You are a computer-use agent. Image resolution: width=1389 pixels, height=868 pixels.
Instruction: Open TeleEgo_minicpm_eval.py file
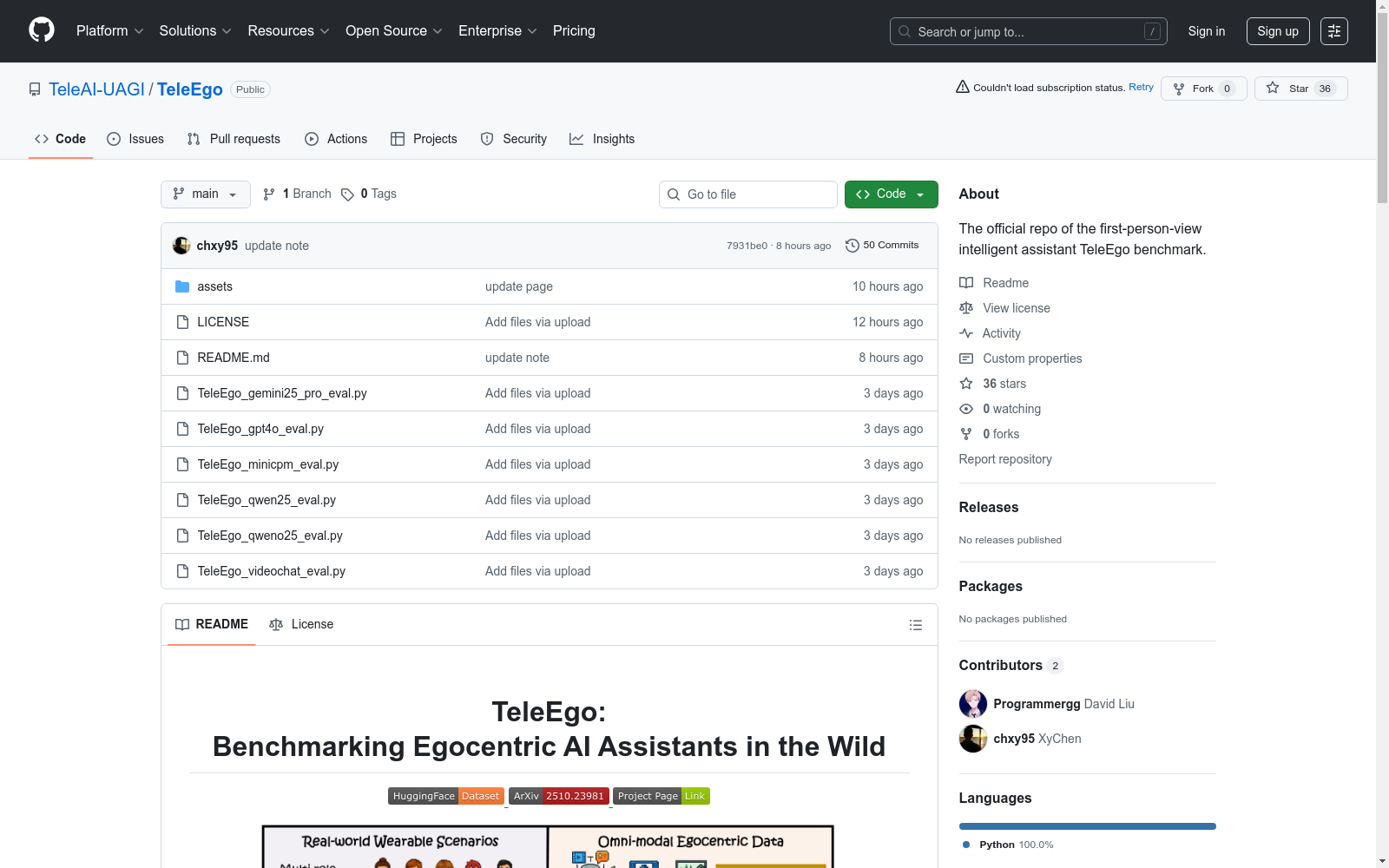click(x=268, y=464)
